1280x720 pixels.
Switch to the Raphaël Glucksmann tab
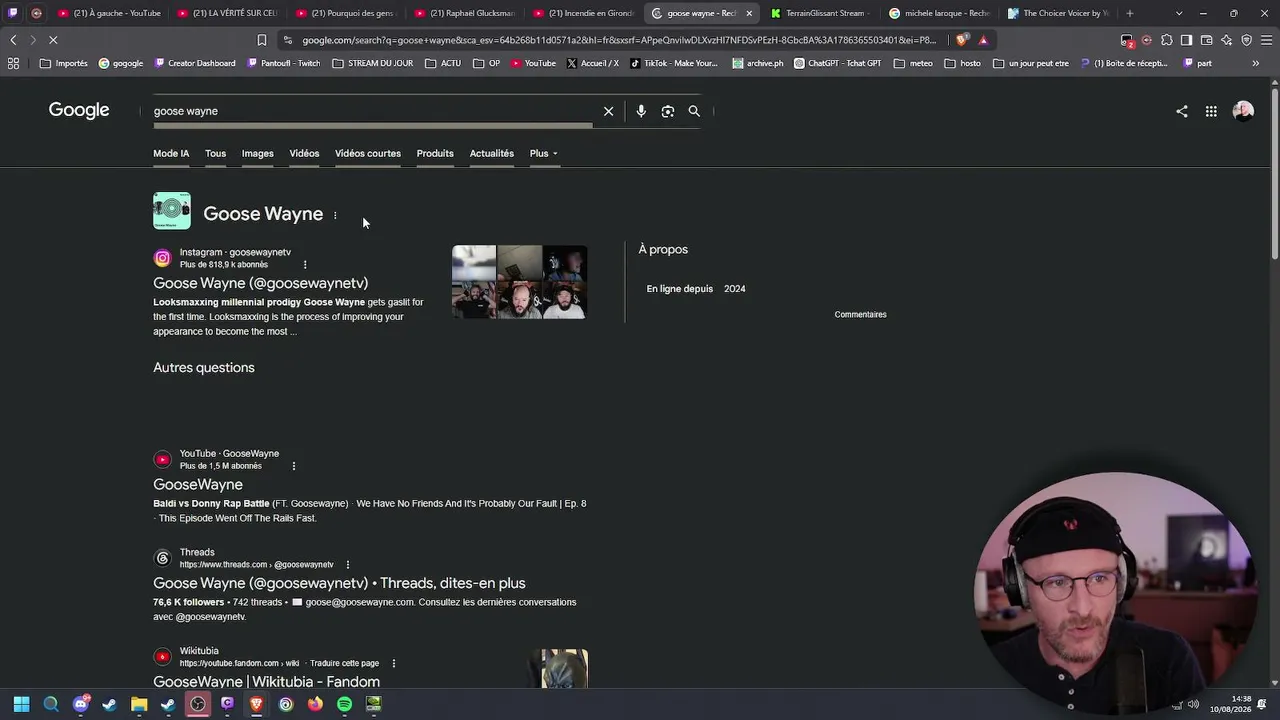point(464,13)
